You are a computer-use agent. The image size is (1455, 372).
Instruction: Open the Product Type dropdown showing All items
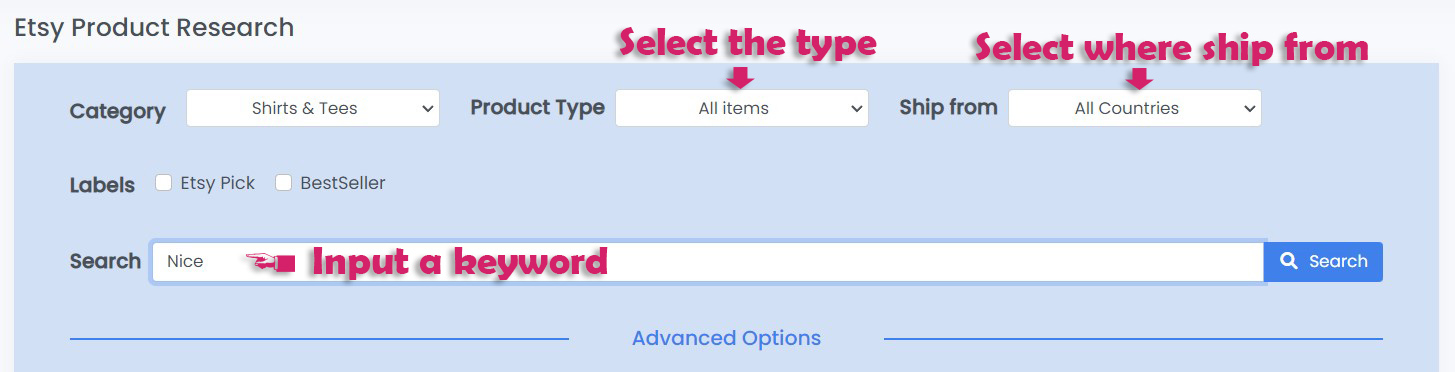pyautogui.click(x=742, y=108)
